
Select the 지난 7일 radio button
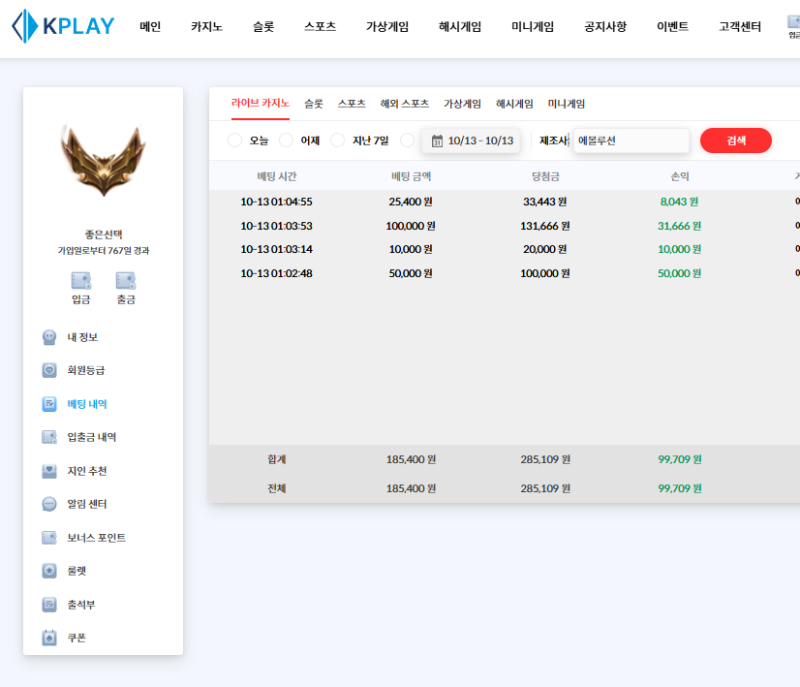(337, 140)
